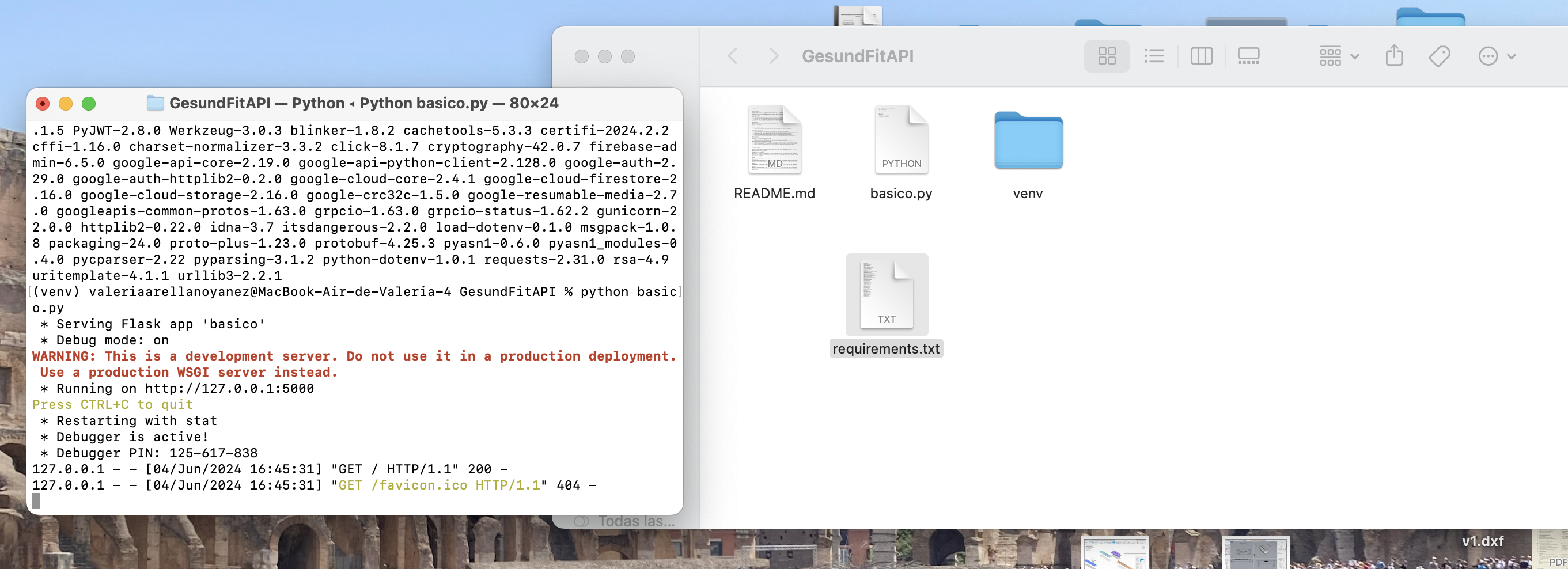Select the requirements.txt file icon

click(x=887, y=294)
